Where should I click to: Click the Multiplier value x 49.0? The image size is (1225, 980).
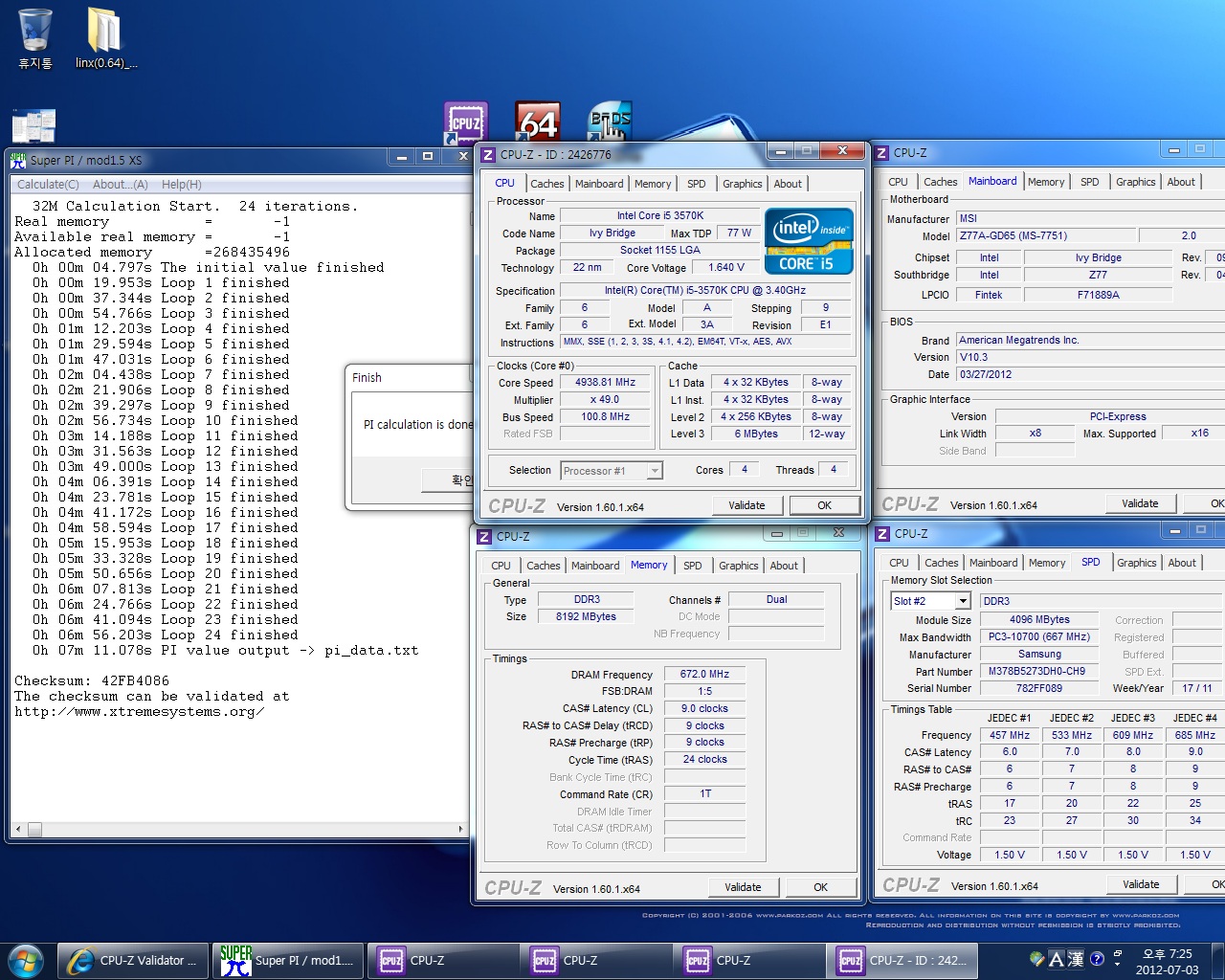tap(605, 399)
